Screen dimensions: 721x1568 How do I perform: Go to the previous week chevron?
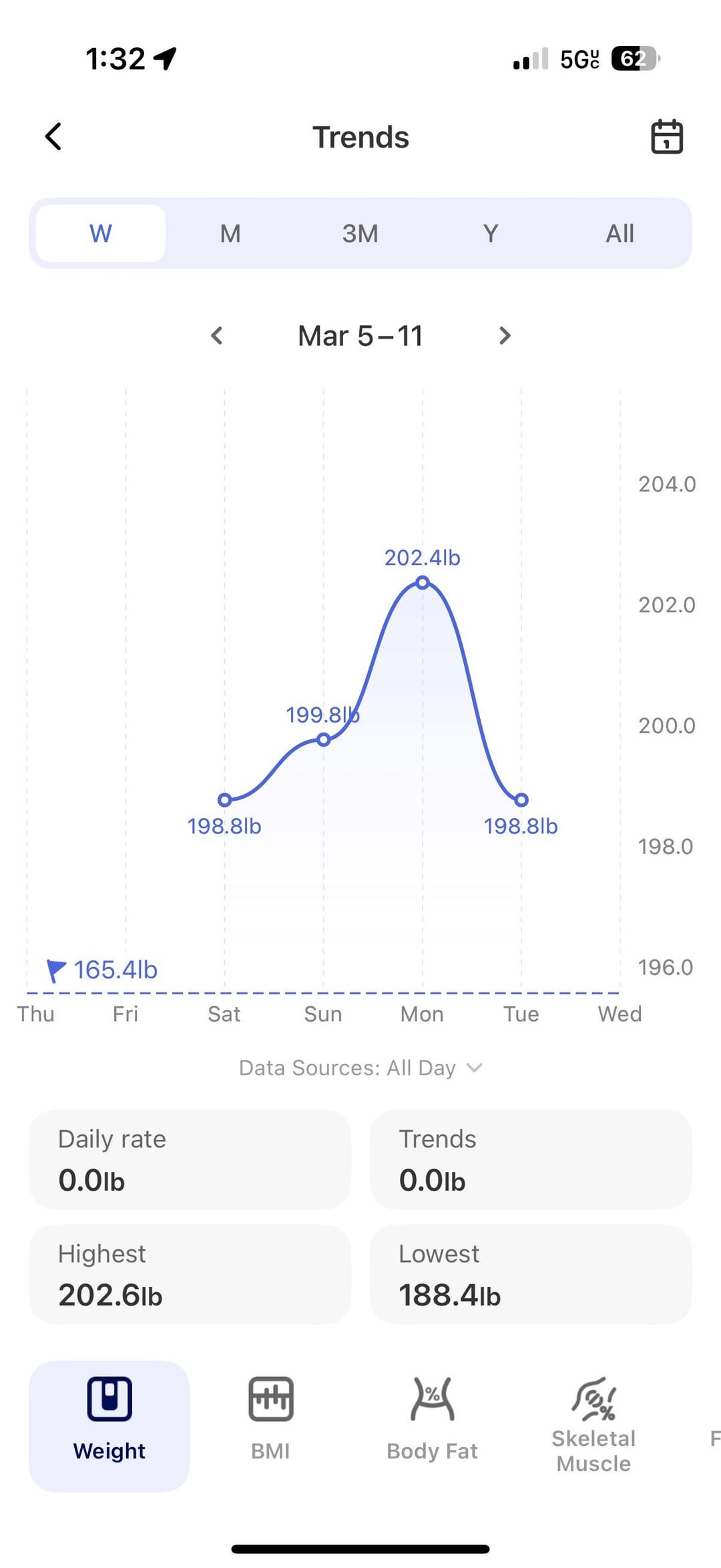pyautogui.click(x=216, y=335)
